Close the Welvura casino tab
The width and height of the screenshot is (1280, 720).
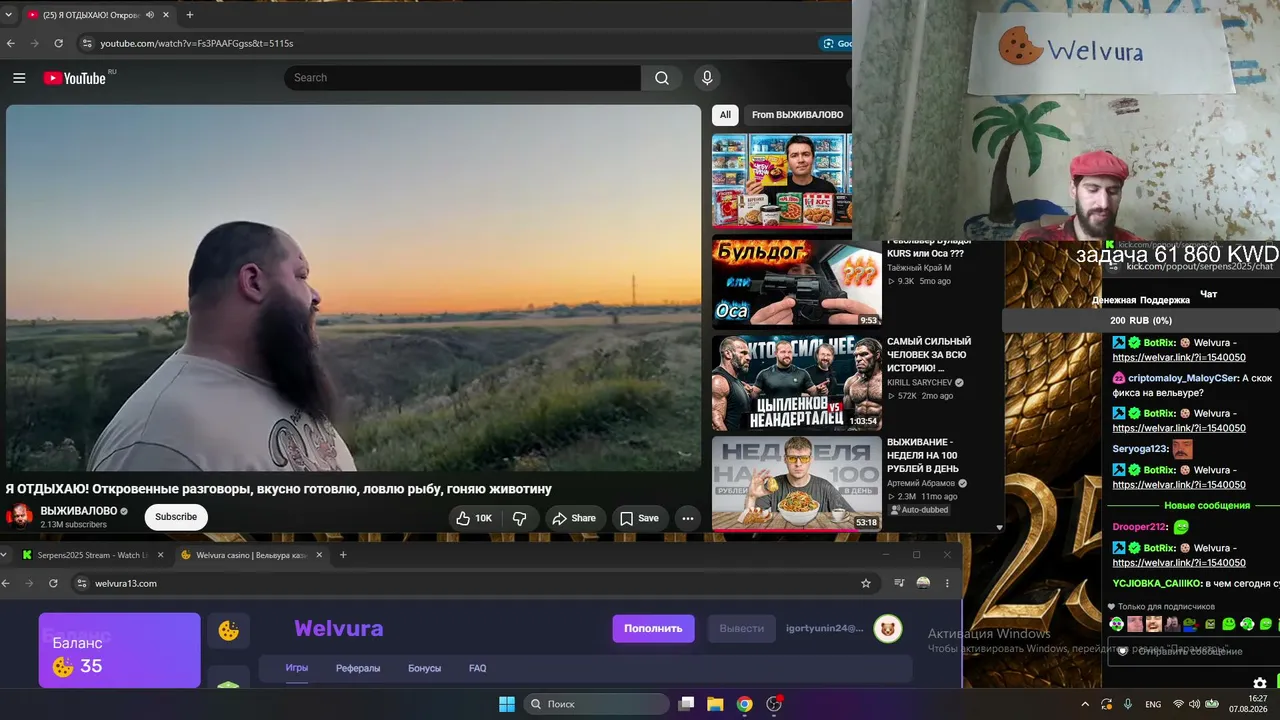tap(319, 555)
